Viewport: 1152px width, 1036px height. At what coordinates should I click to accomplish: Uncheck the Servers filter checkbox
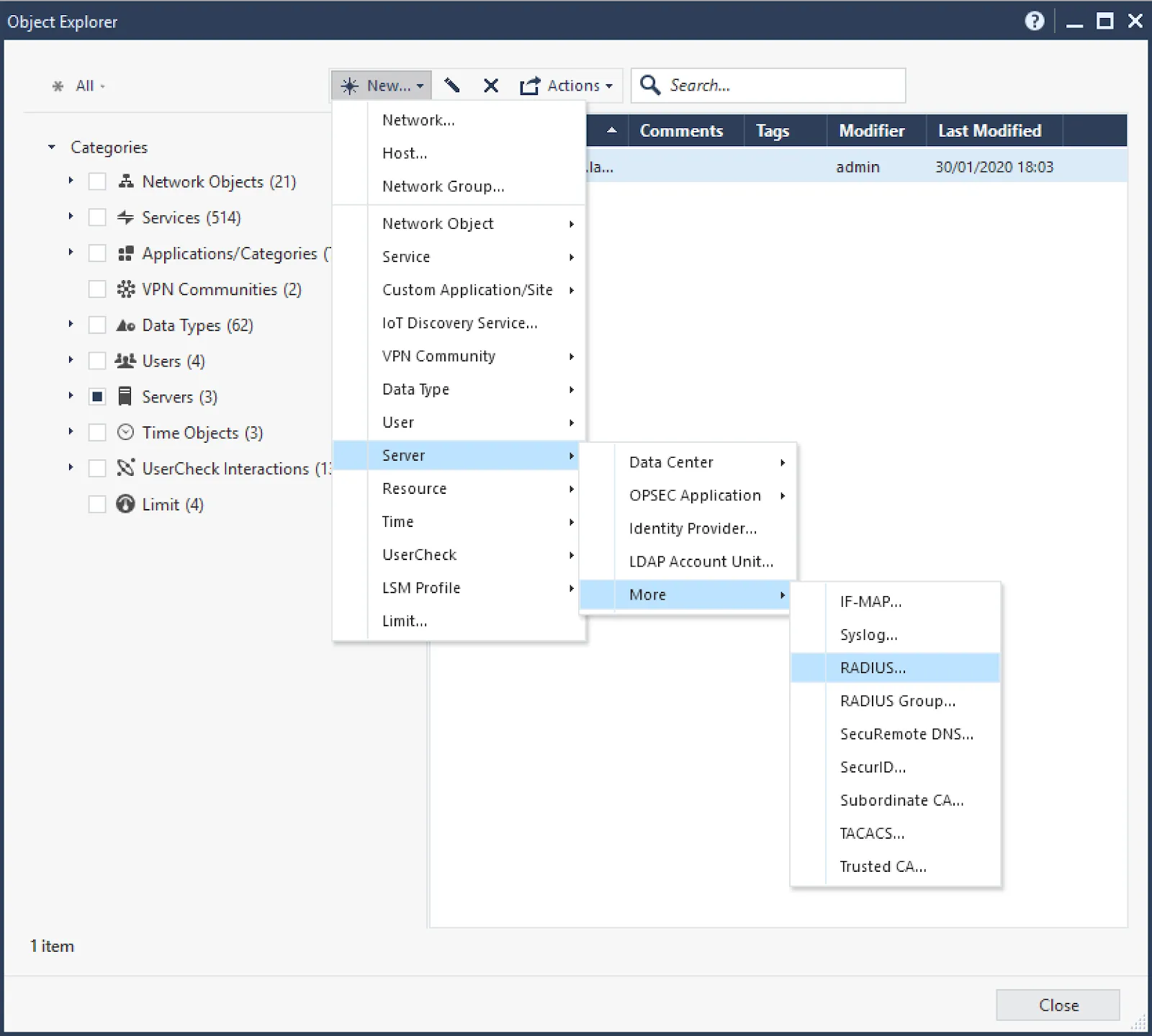[x=97, y=396]
